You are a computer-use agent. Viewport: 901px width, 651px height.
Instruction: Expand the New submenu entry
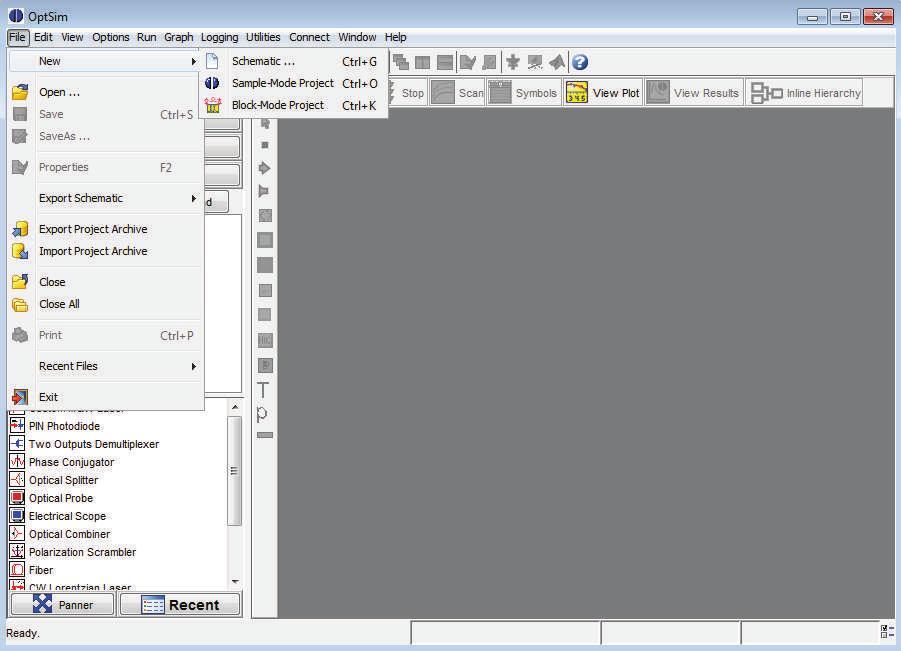(x=106, y=61)
